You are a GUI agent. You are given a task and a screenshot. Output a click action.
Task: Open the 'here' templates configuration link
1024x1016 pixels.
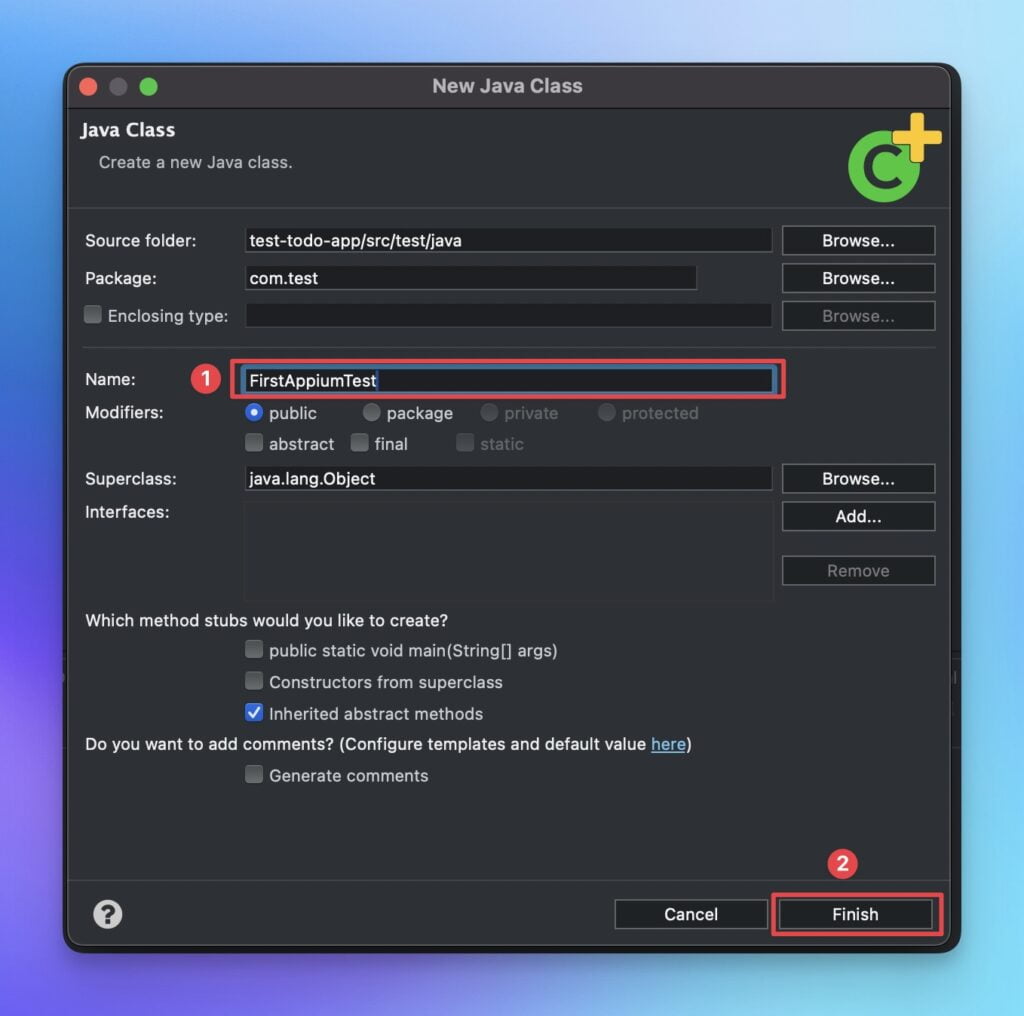coord(668,744)
